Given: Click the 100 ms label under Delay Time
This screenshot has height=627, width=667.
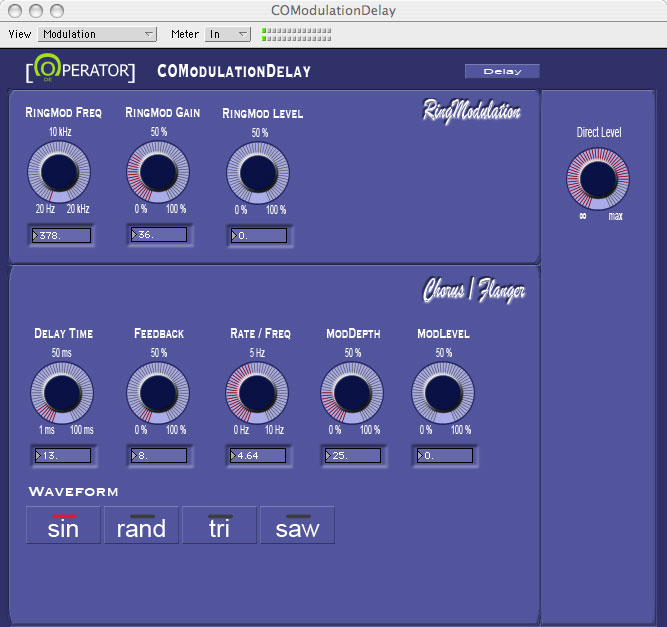Looking at the screenshot, I should pos(82,430).
